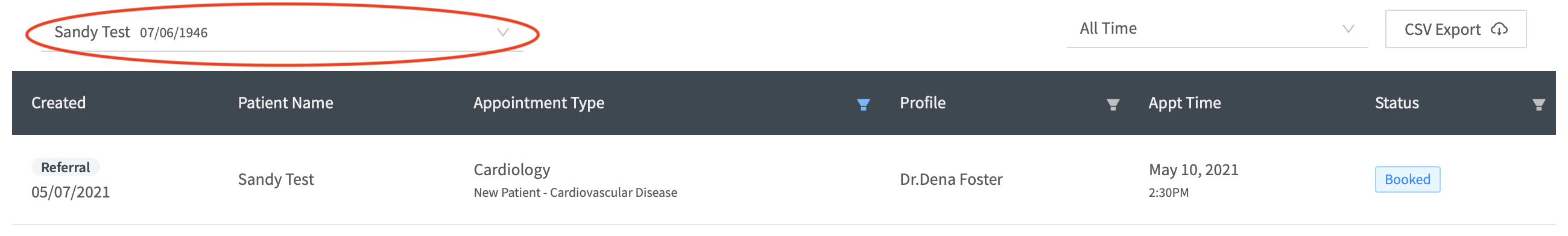Open the Profile column filter
1568x236 pixels.
point(1113,104)
